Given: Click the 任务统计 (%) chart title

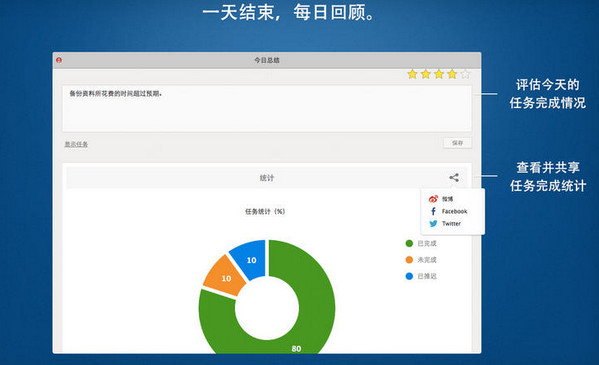Looking at the screenshot, I should click(x=265, y=211).
